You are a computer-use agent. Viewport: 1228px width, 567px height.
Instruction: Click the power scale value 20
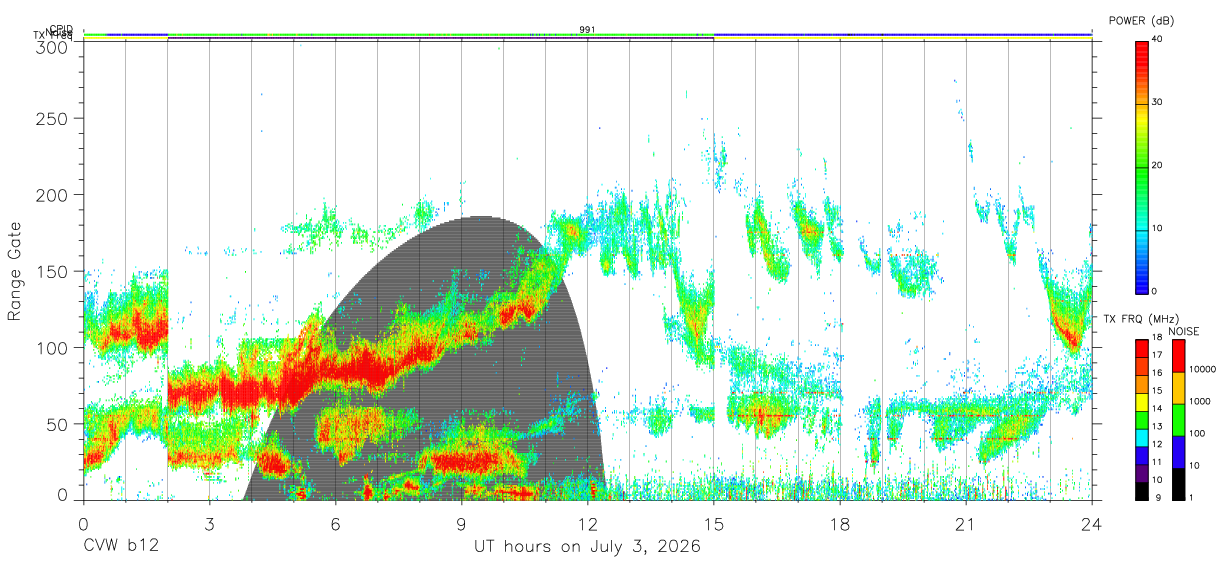point(1158,165)
